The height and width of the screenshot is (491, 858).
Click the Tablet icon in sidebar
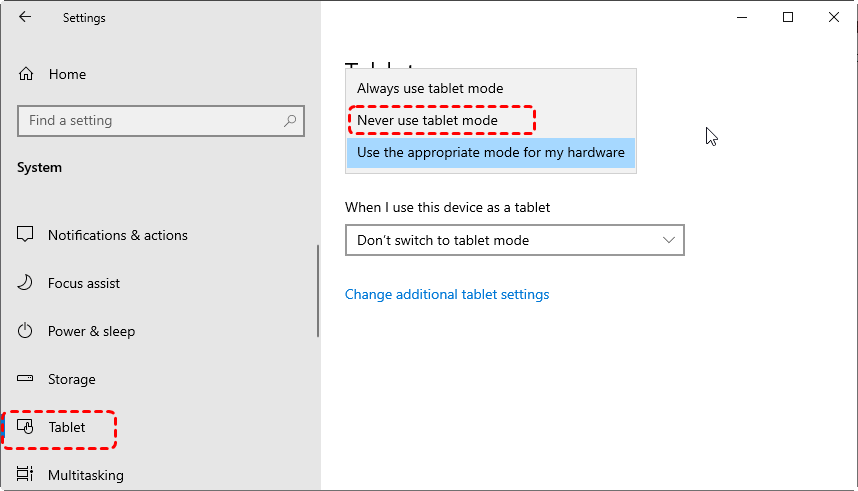click(x=26, y=427)
